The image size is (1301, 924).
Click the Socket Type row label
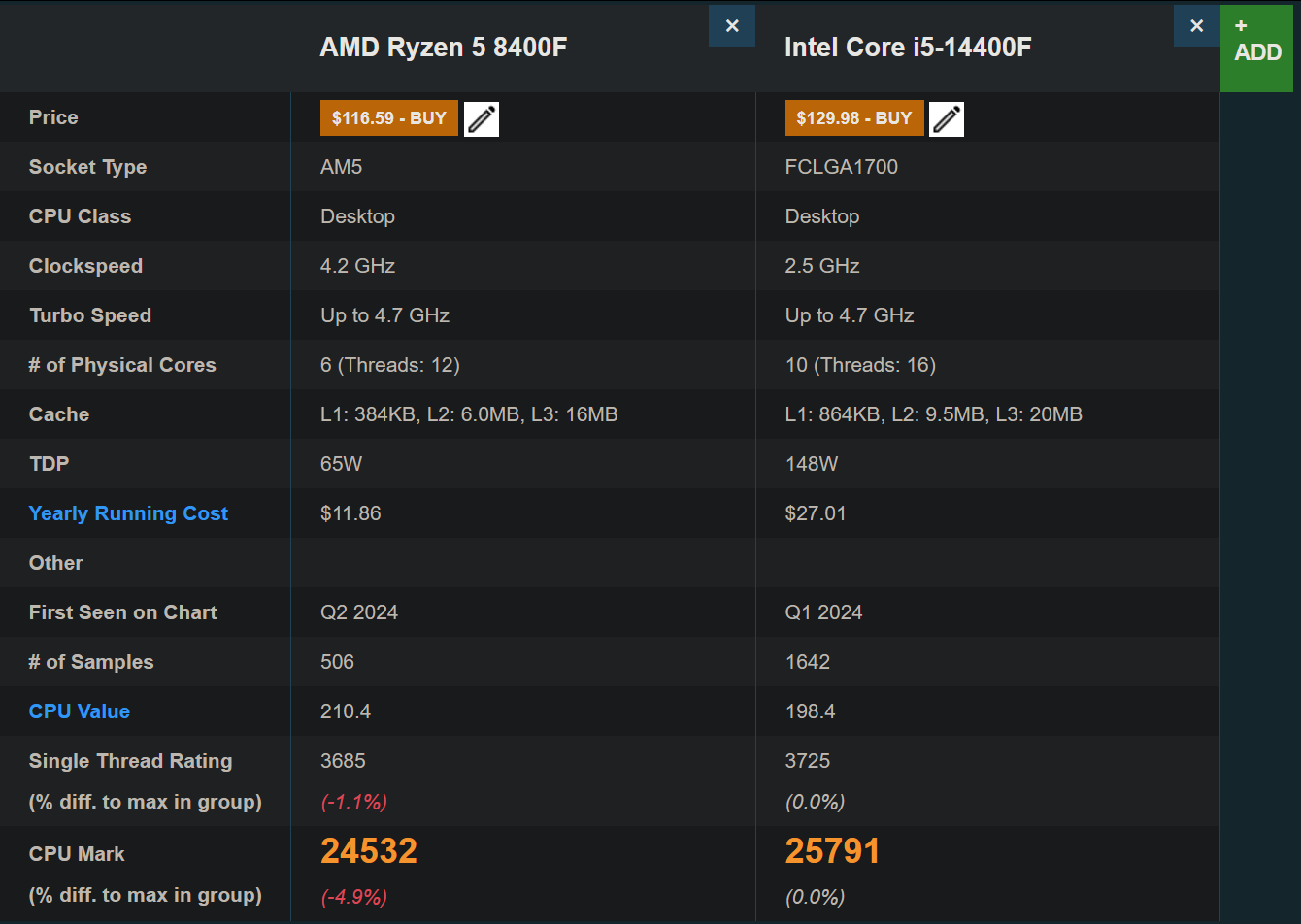tap(88, 167)
